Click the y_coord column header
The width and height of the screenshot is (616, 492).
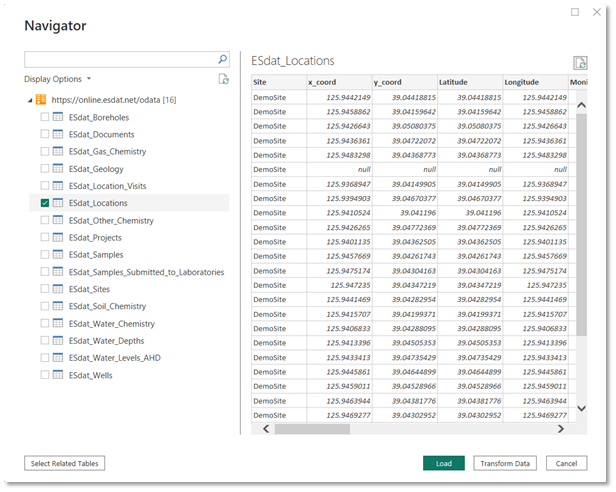pyautogui.click(x=405, y=82)
